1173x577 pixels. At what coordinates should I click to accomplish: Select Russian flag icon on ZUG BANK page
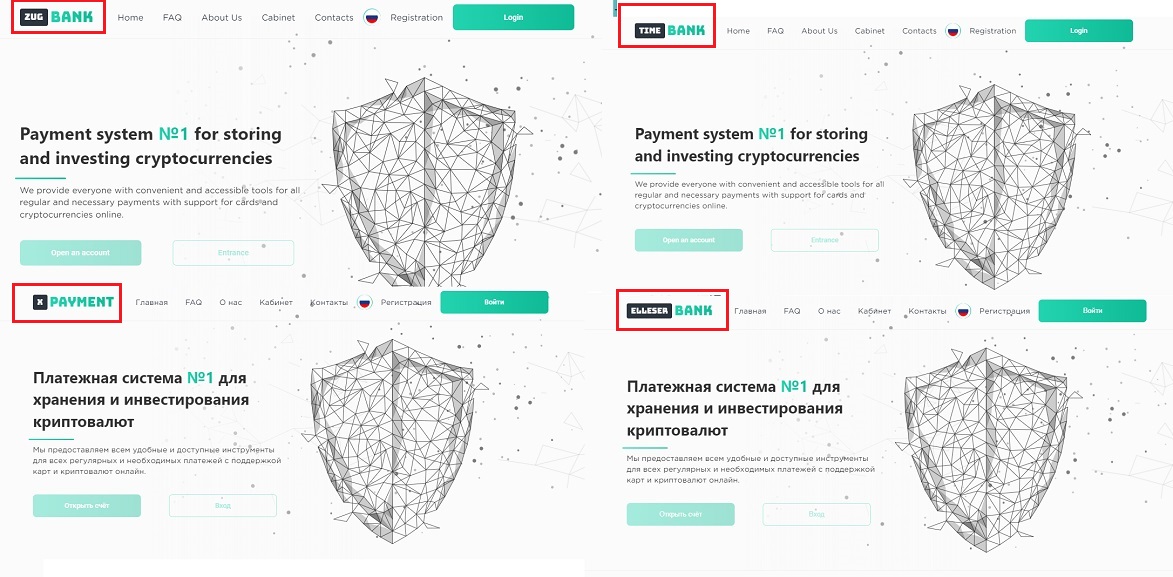(x=372, y=17)
